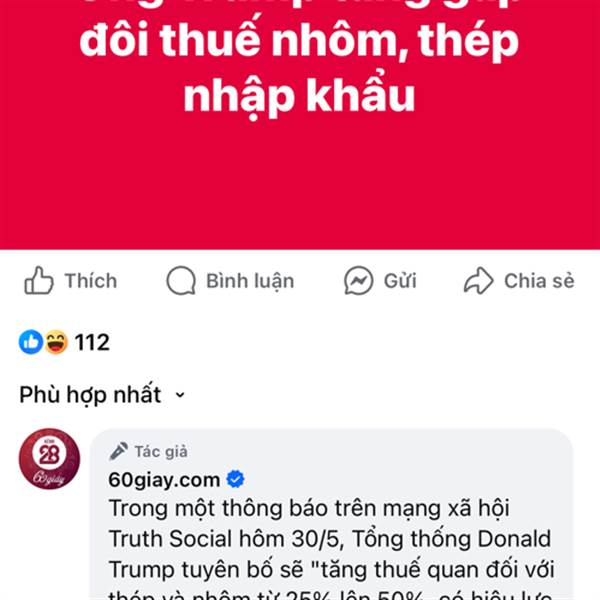Expand the Phù hợp nhất sort dropdown
Screen dimensions: 600x600
coord(103,395)
